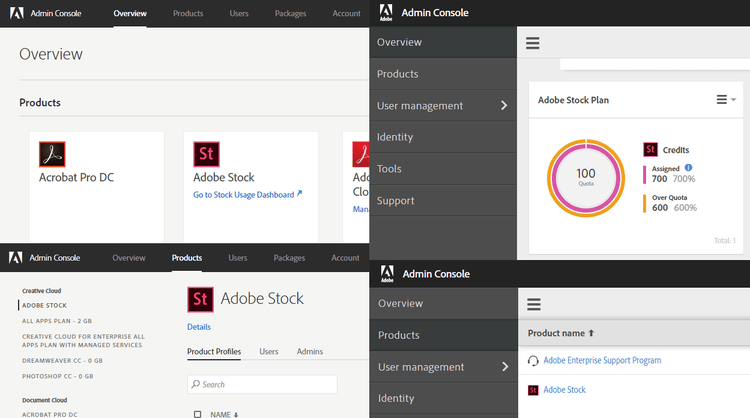Expand User management chevron in top-right sidebar
Image resolution: width=750 pixels, height=418 pixels.
[x=504, y=105]
